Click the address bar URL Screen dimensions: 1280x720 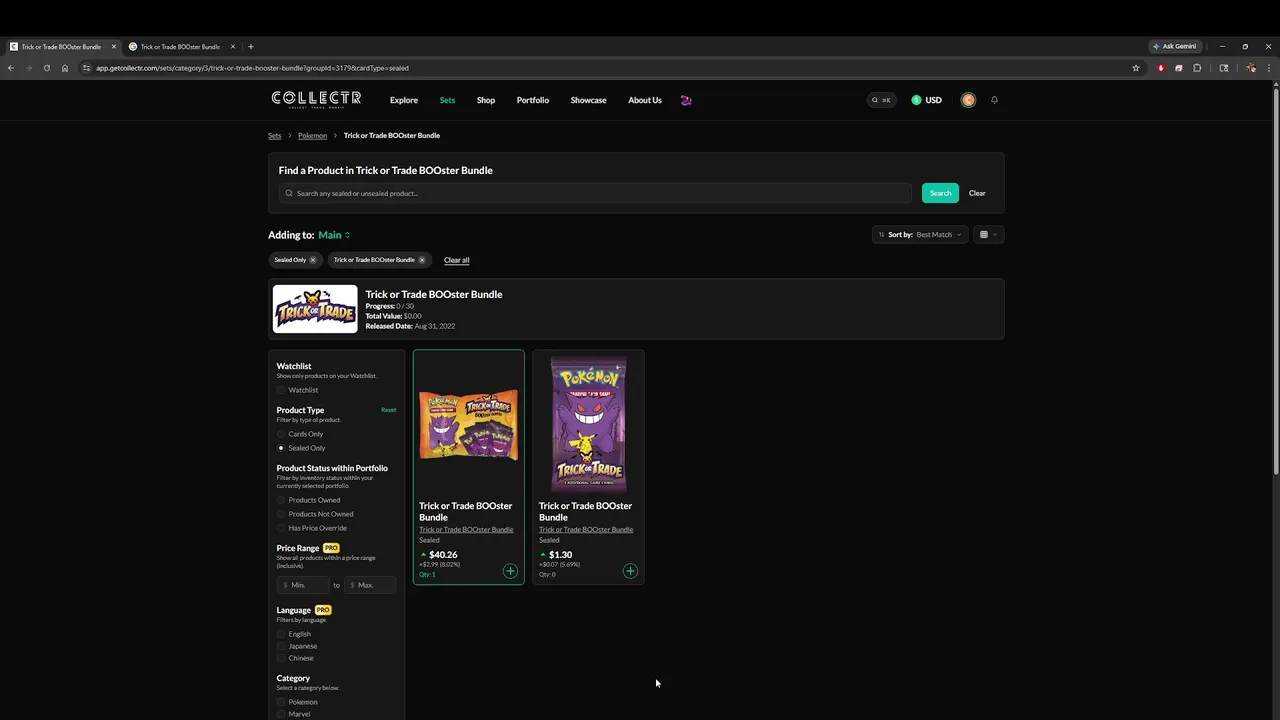click(x=252, y=68)
